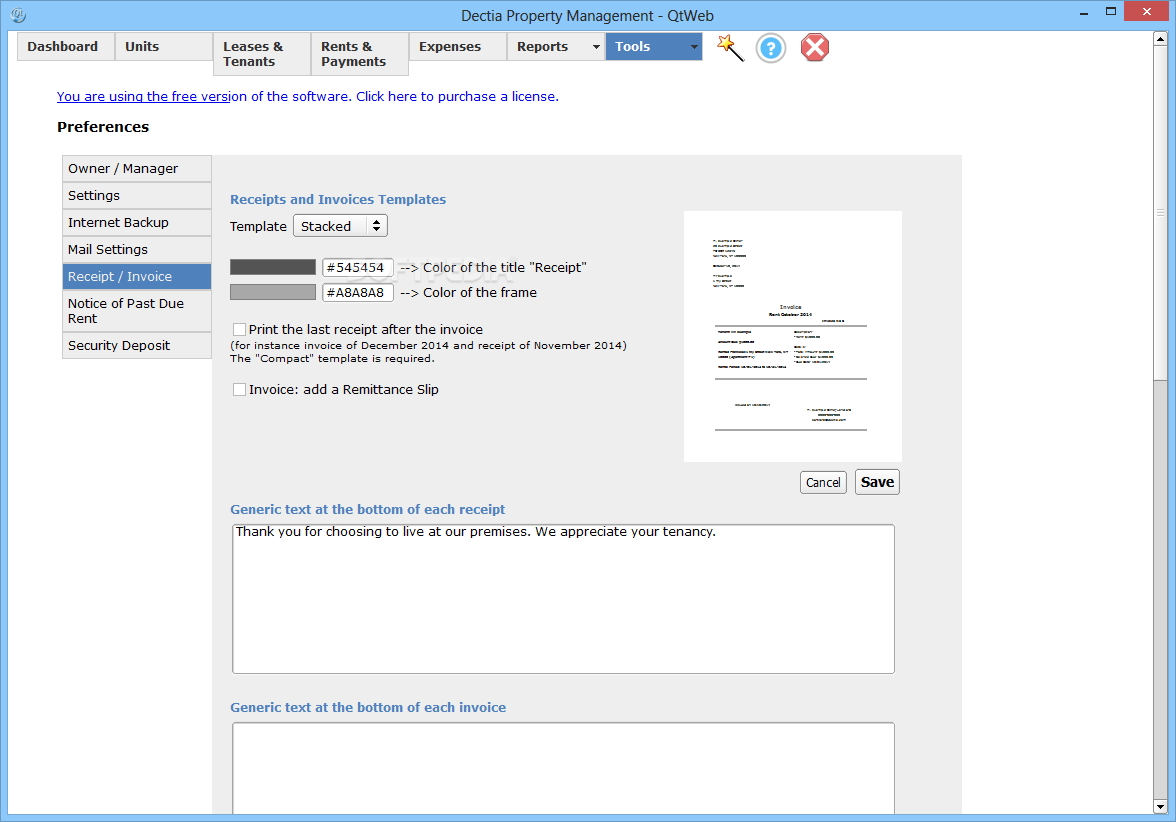Open Rents & Payments tab
Image resolution: width=1176 pixels, height=822 pixels.
[360, 54]
